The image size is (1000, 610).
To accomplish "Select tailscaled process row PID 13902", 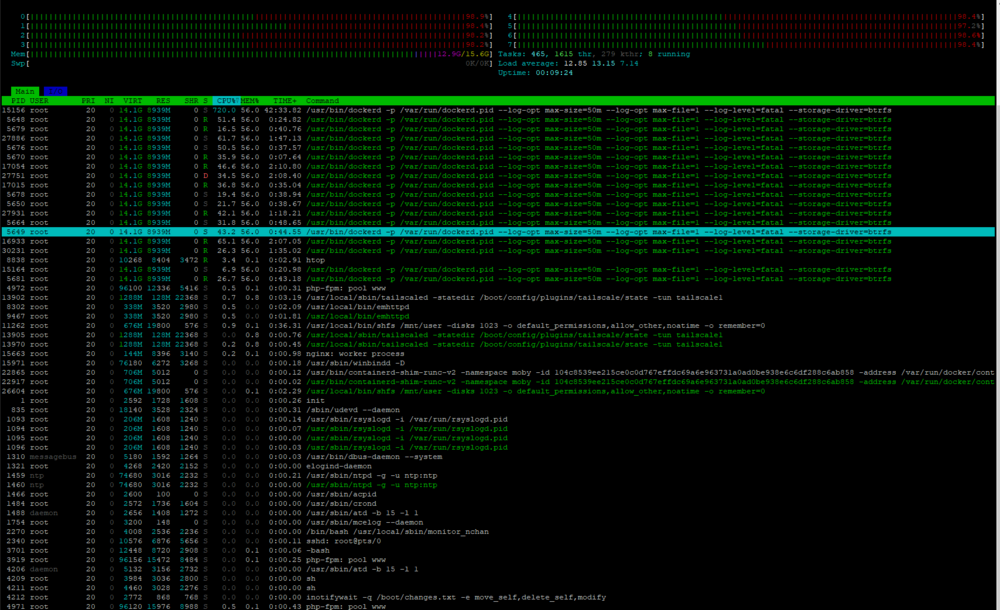I will coord(497,297).
